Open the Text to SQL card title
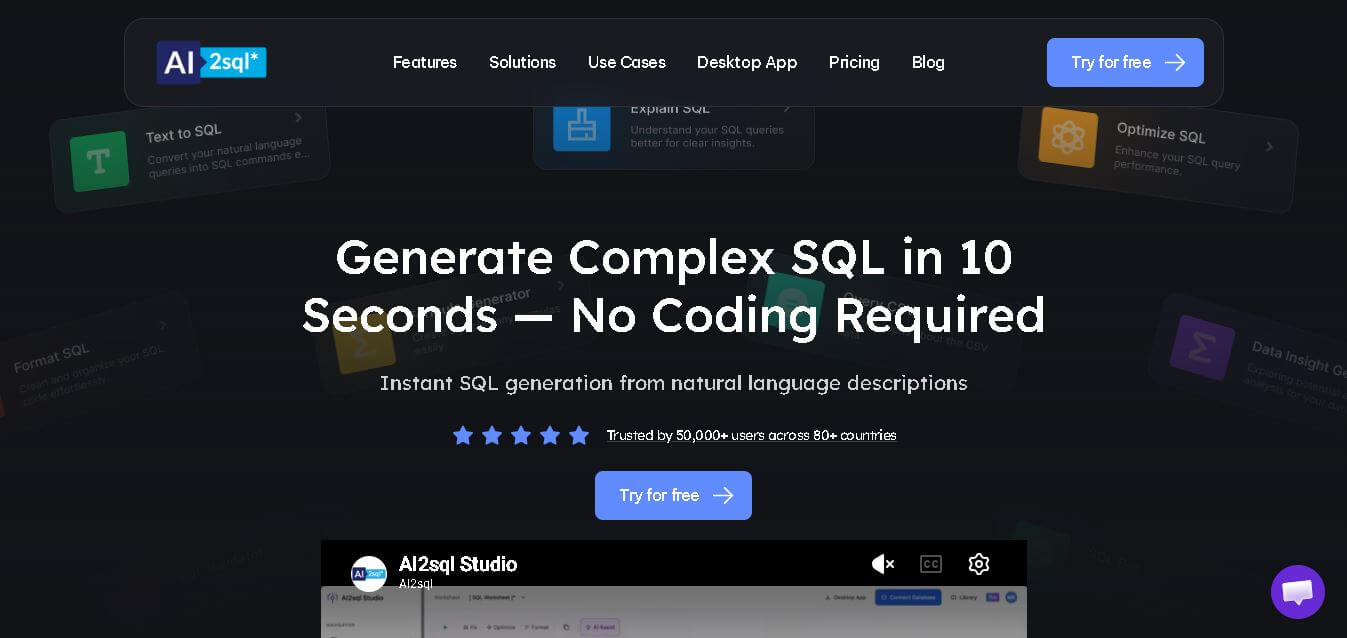 coord(184,133)
